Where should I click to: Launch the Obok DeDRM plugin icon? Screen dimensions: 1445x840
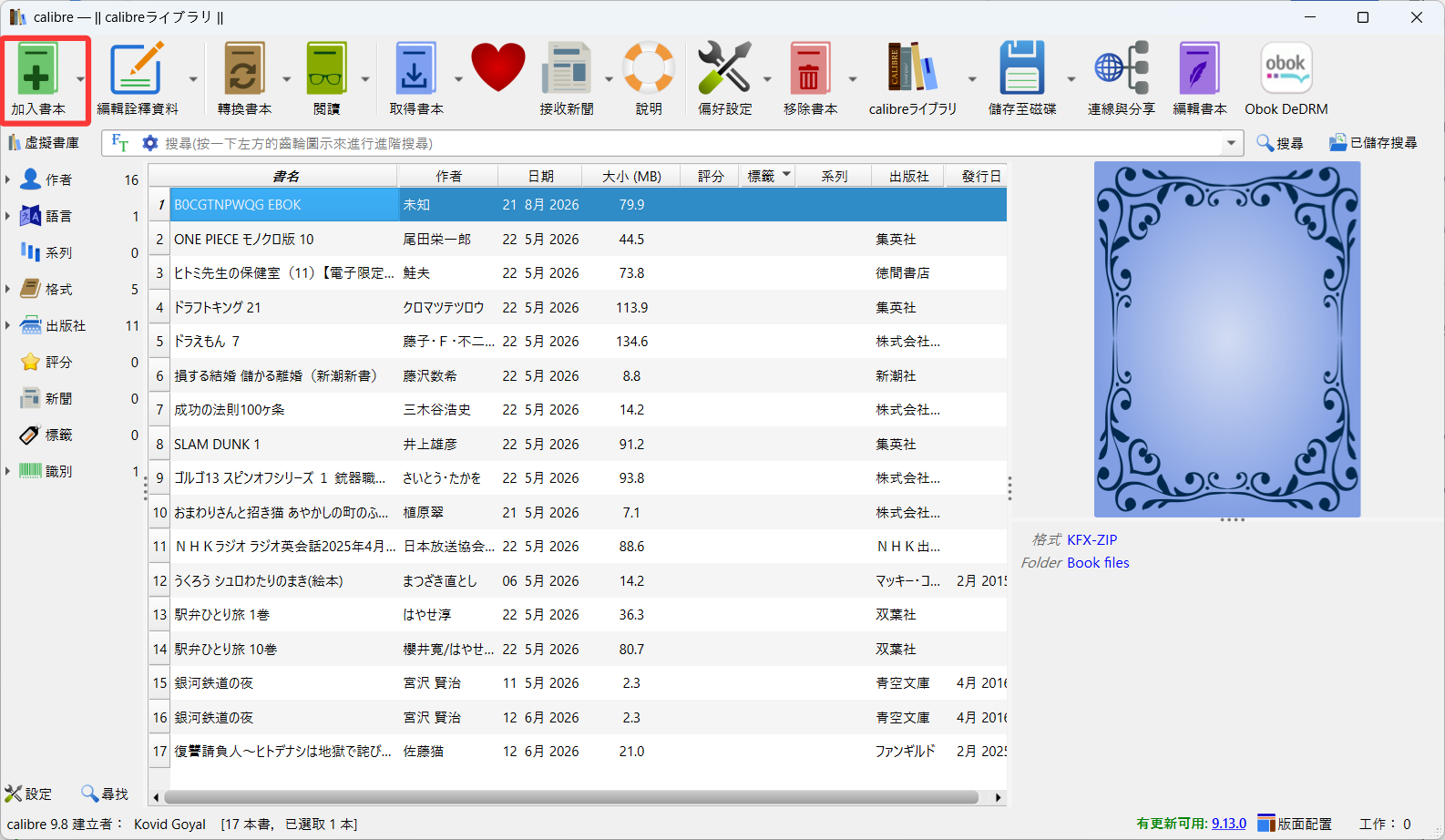1286,68
